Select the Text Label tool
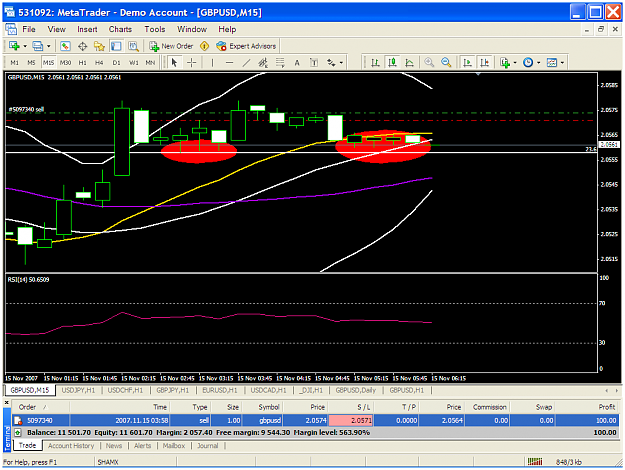Viewport: 625px width, 470px height. (314, 63)
